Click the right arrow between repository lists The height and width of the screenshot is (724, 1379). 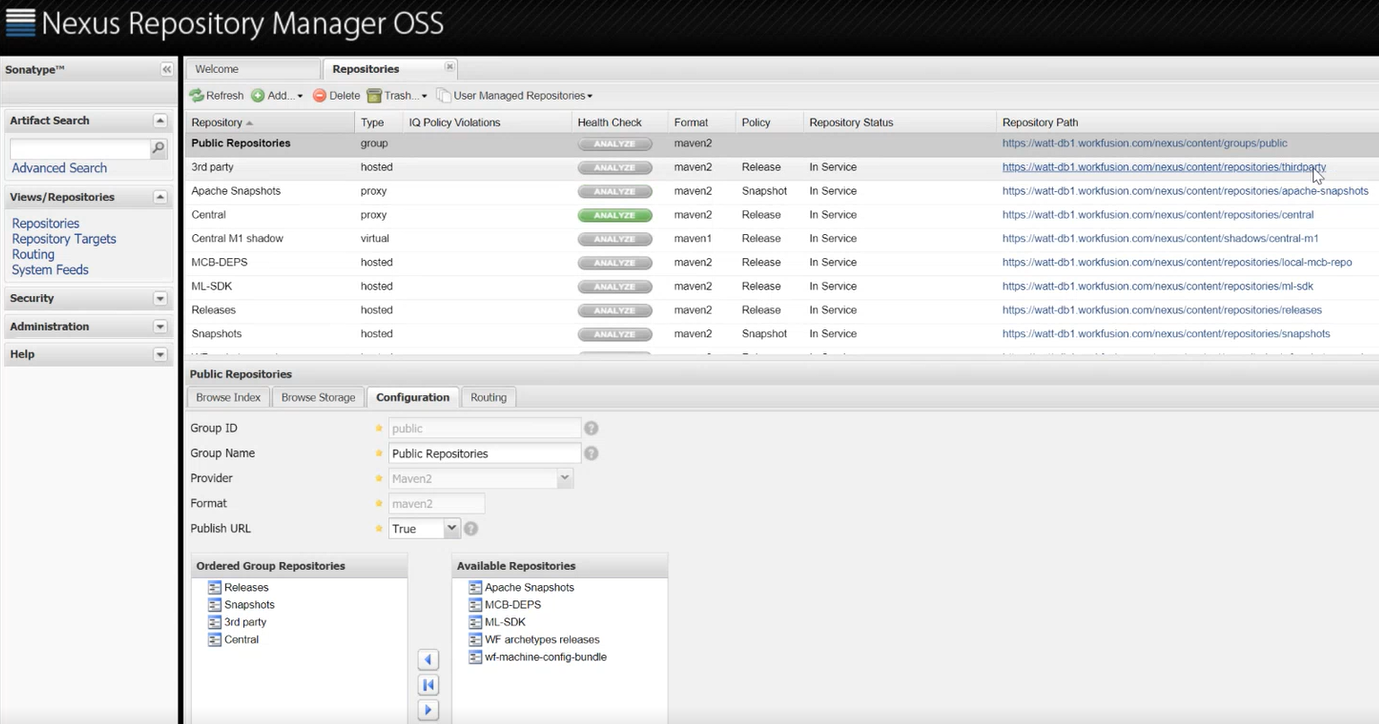[x=428, y=710]
